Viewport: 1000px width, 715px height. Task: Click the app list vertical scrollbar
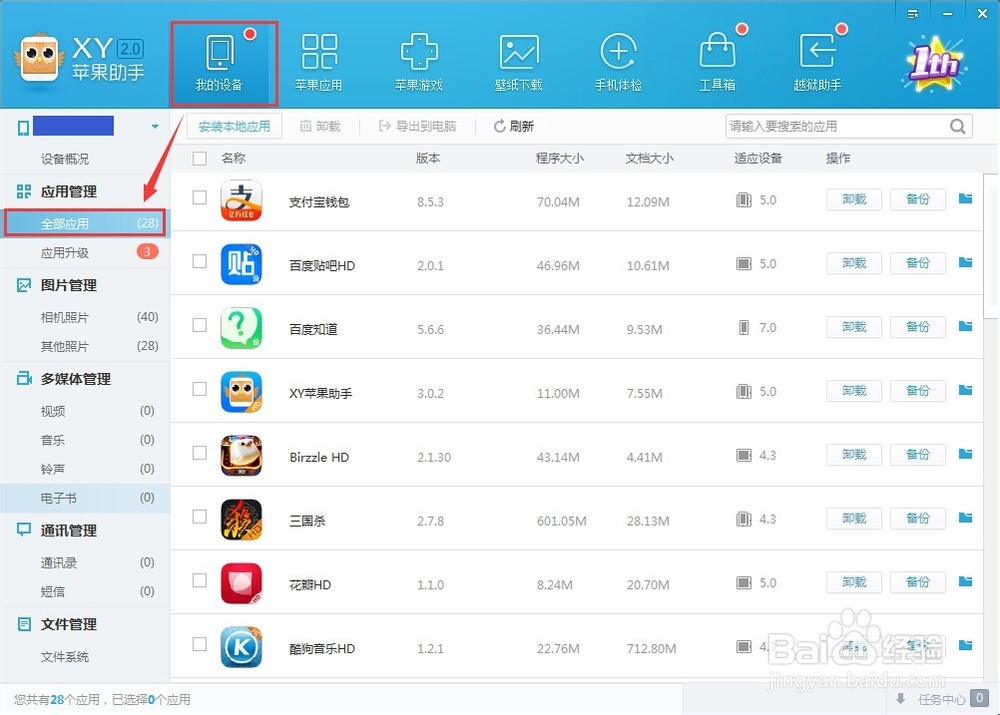click(992, 246)
